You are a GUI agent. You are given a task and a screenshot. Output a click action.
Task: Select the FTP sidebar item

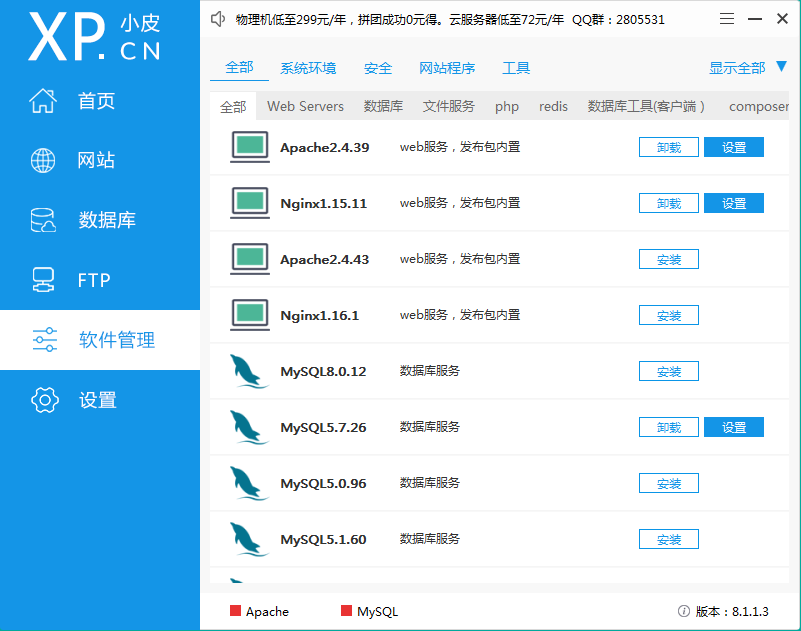93,280
